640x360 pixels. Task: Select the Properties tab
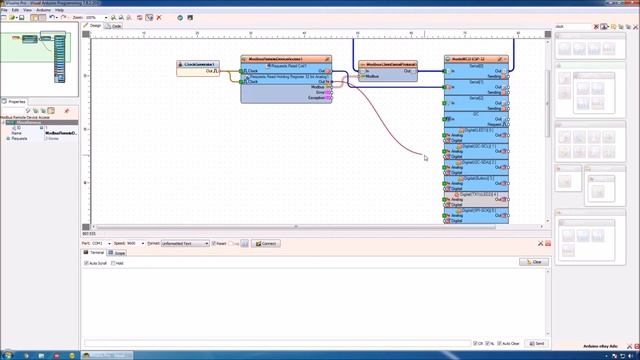tap(14, 102)
